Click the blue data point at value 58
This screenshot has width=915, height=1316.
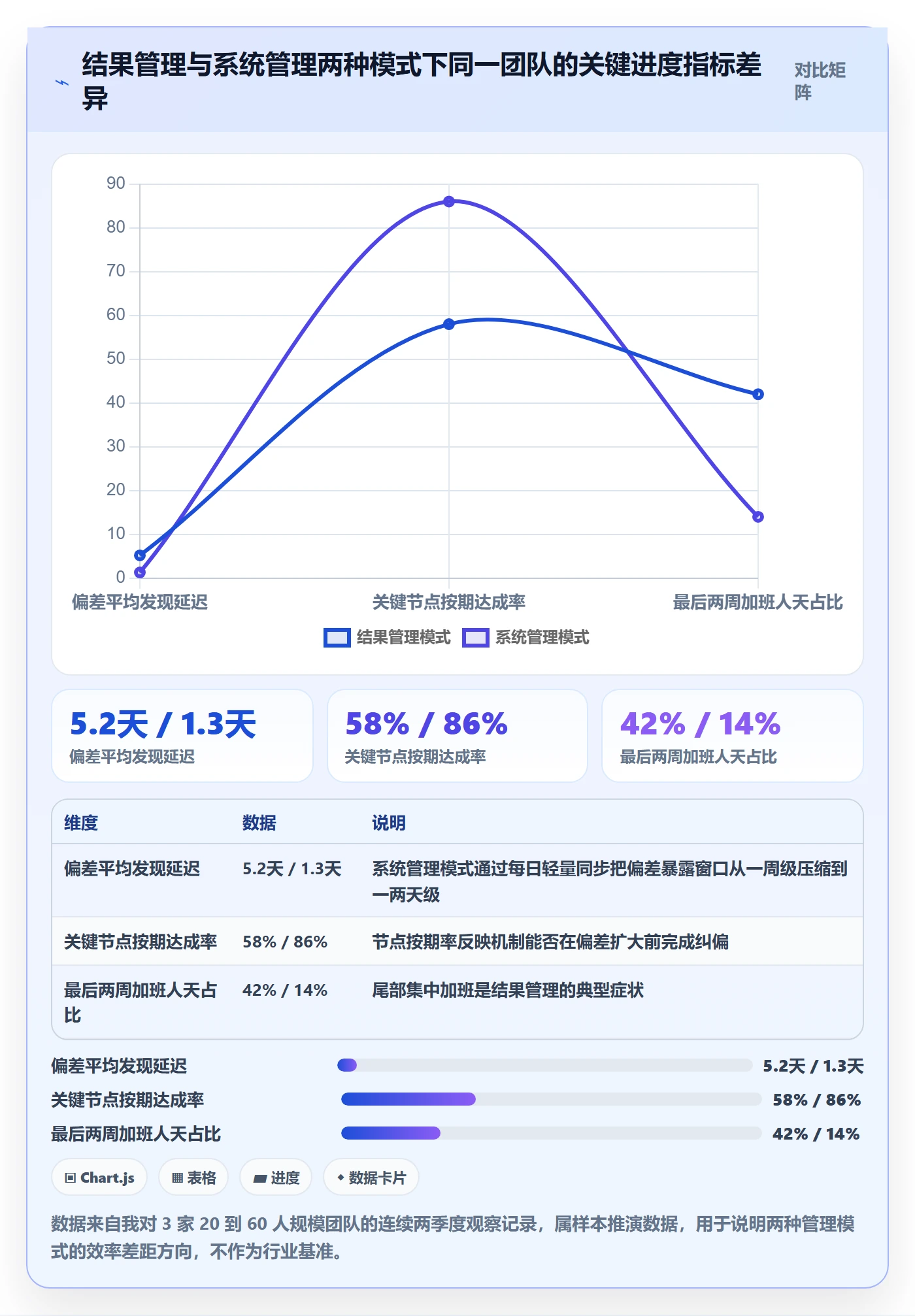(x=449, y=324)
